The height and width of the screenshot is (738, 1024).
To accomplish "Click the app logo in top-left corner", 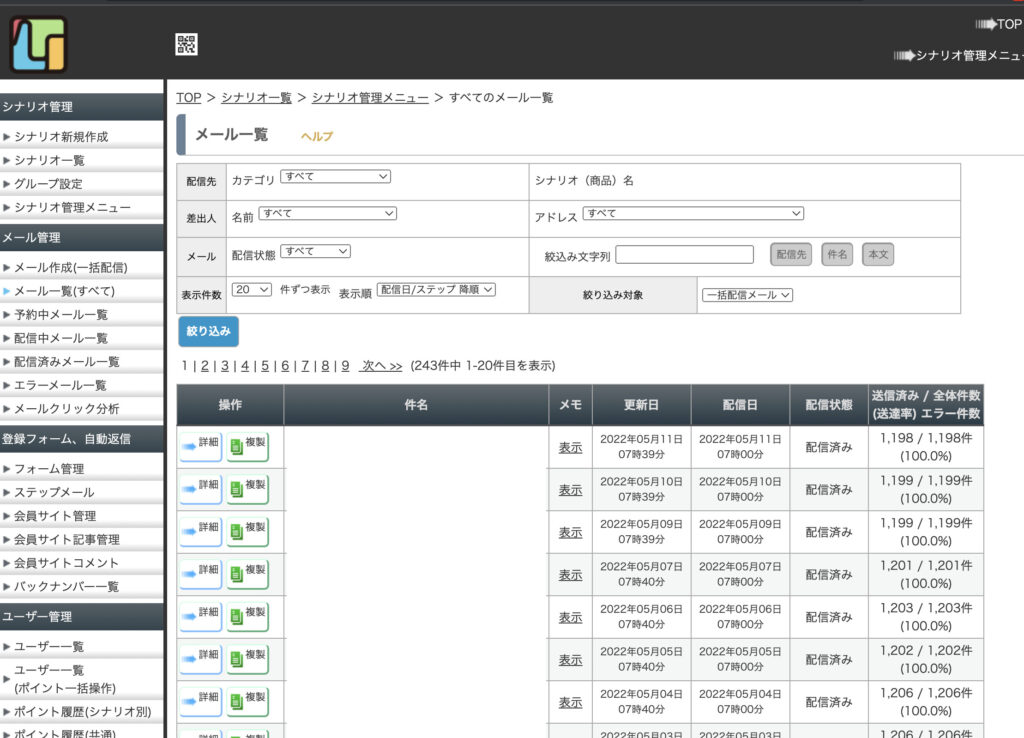I will 38,44.
